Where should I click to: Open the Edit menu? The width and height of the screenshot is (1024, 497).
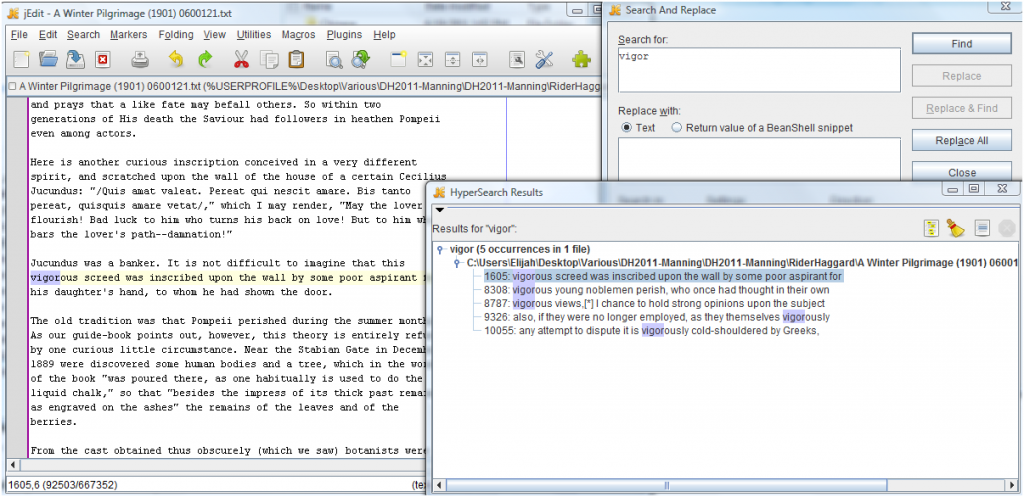tap(48, 35)
